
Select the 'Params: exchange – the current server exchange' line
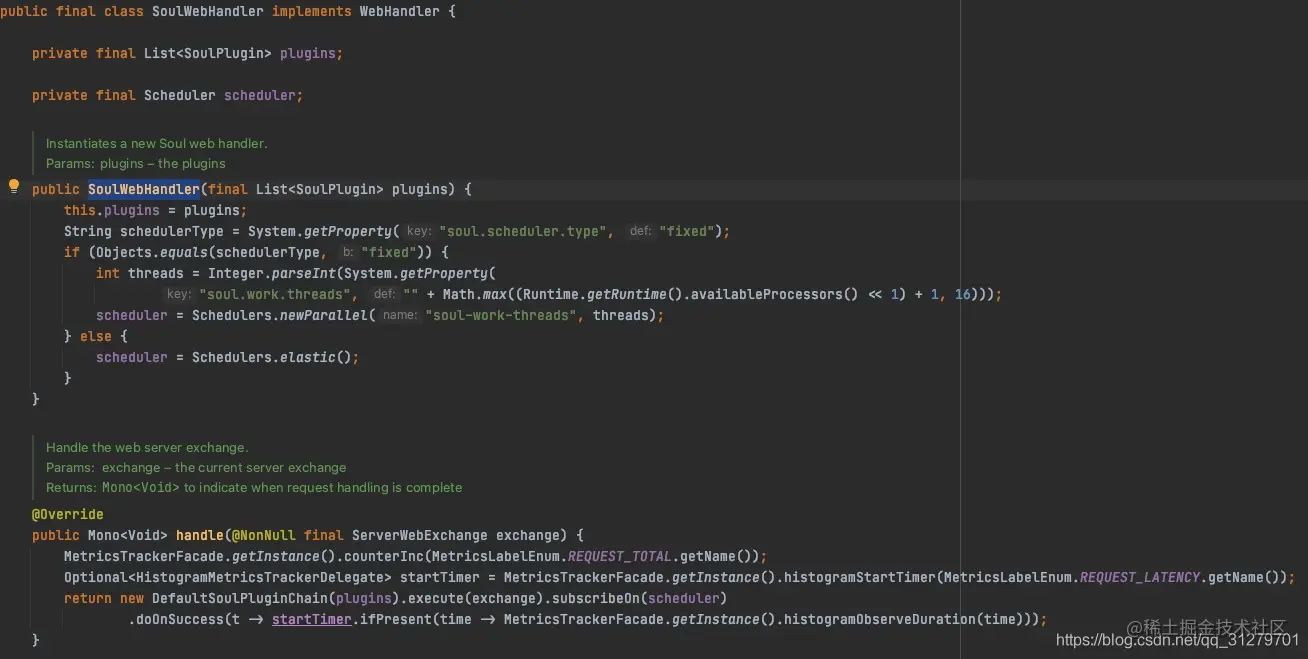[x=196, y=467]
